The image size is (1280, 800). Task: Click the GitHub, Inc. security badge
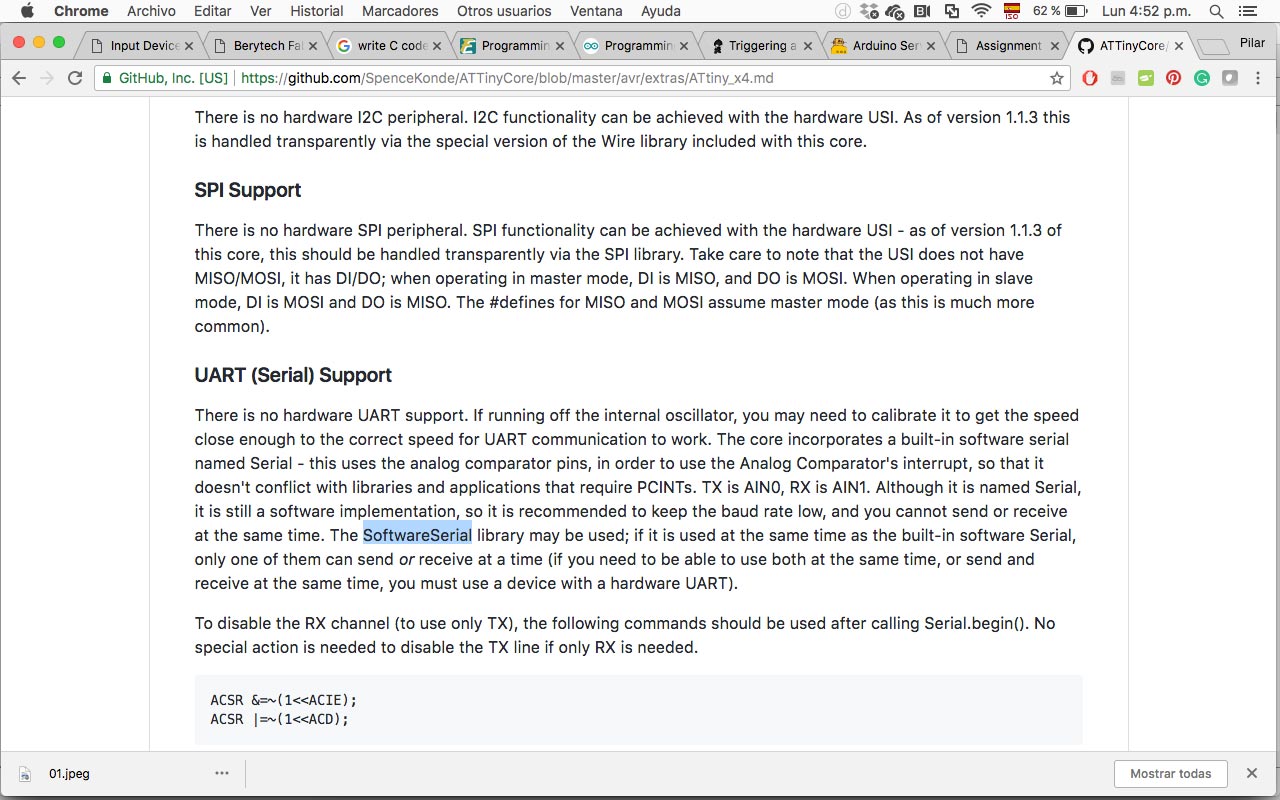click(x=165, y=77)
